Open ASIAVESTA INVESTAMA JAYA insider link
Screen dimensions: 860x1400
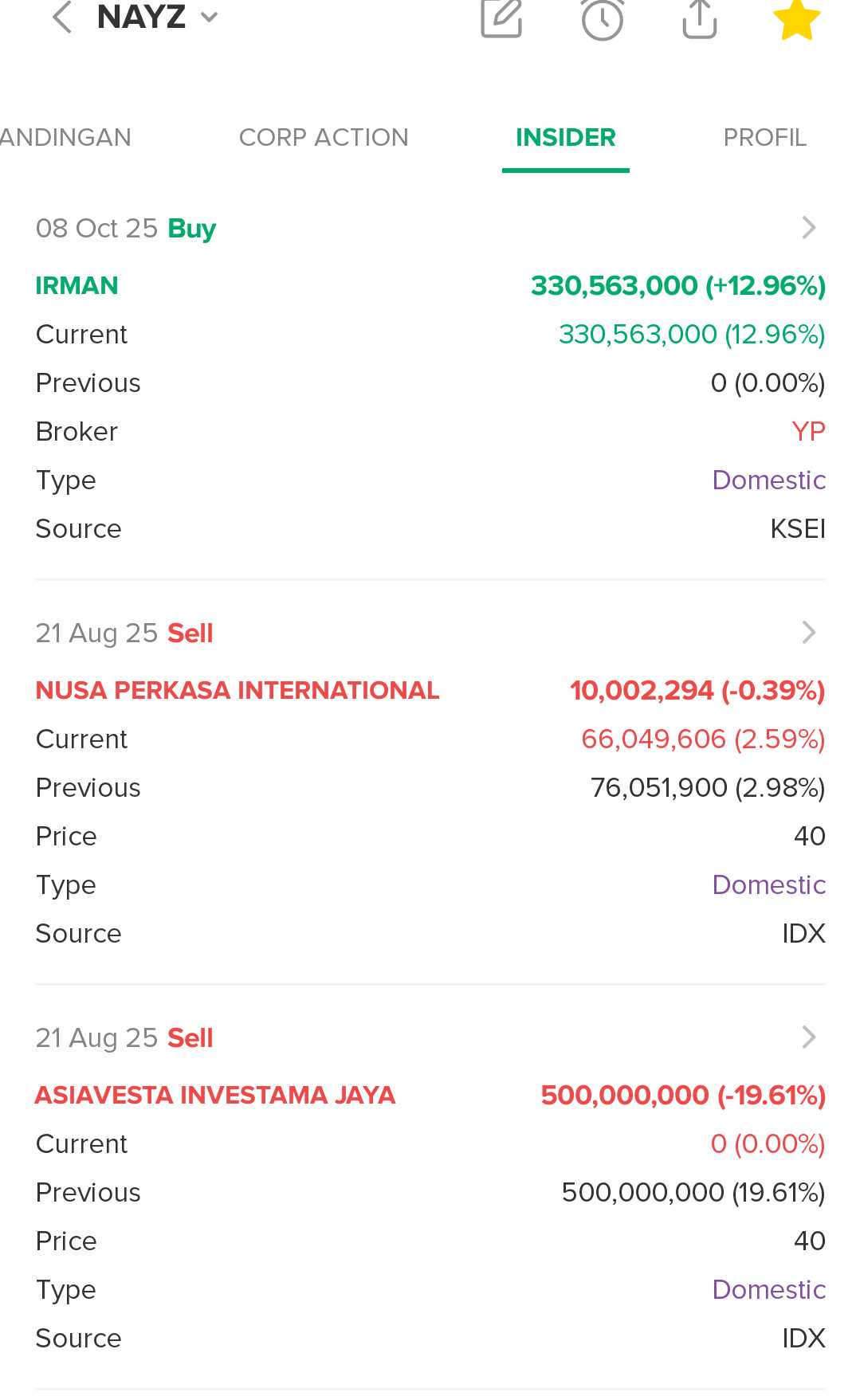pos(215,1095)
